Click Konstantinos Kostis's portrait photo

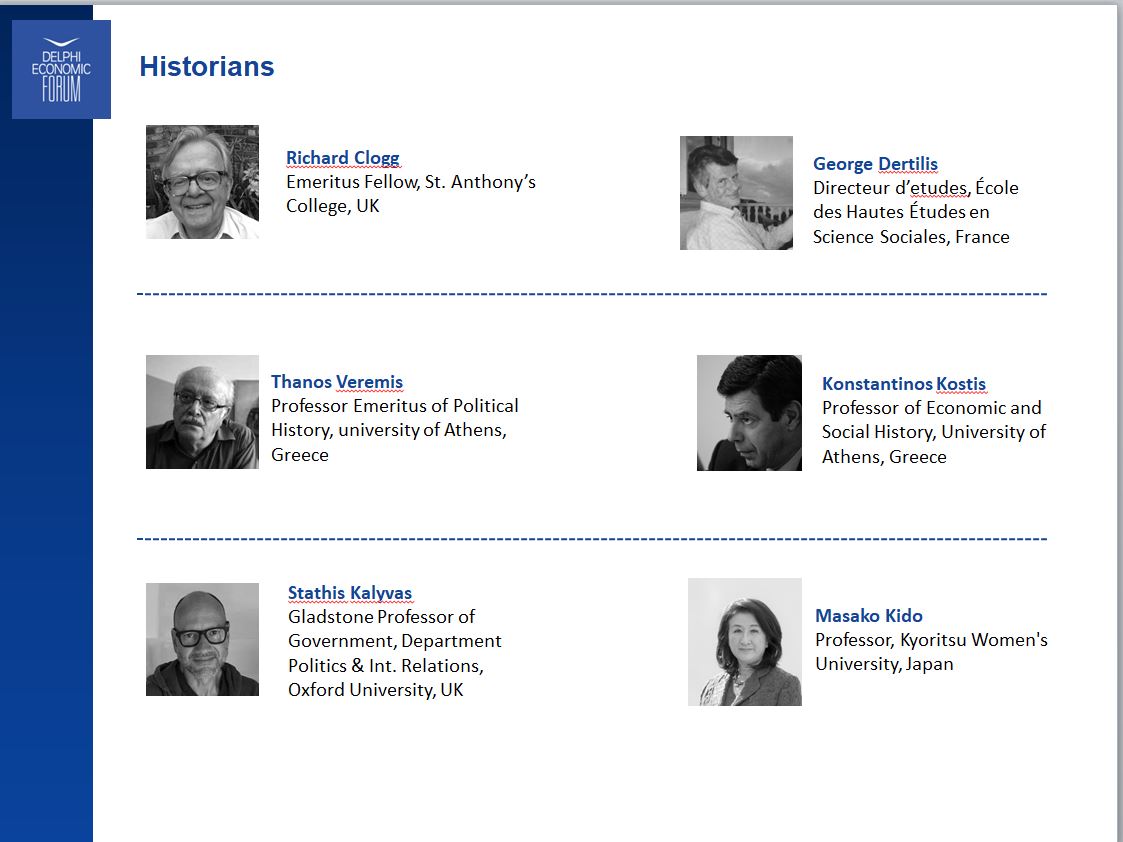tap(749, 413)
